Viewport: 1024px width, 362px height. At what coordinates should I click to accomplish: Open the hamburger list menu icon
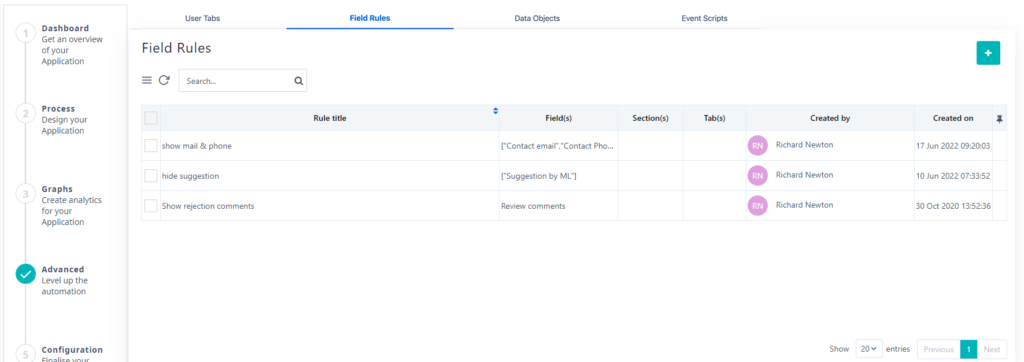[147, 80]
